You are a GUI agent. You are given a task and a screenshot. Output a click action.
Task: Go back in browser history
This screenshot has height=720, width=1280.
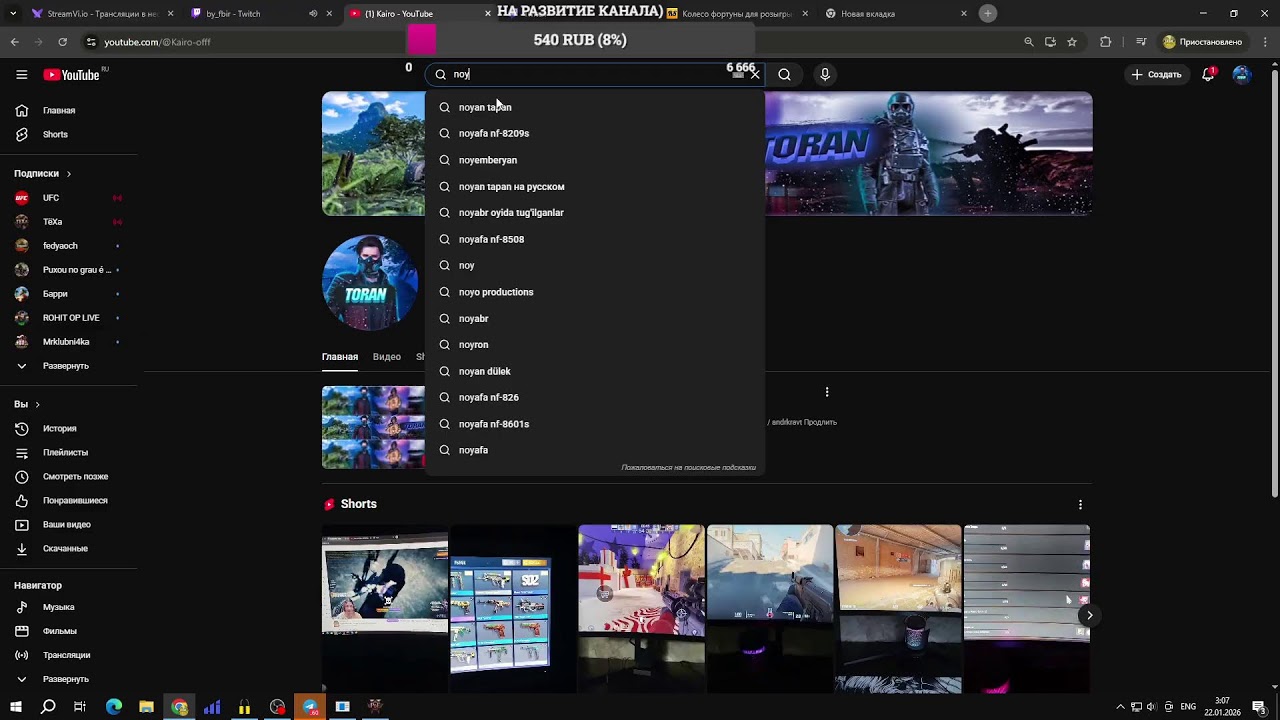pos(14,42)
